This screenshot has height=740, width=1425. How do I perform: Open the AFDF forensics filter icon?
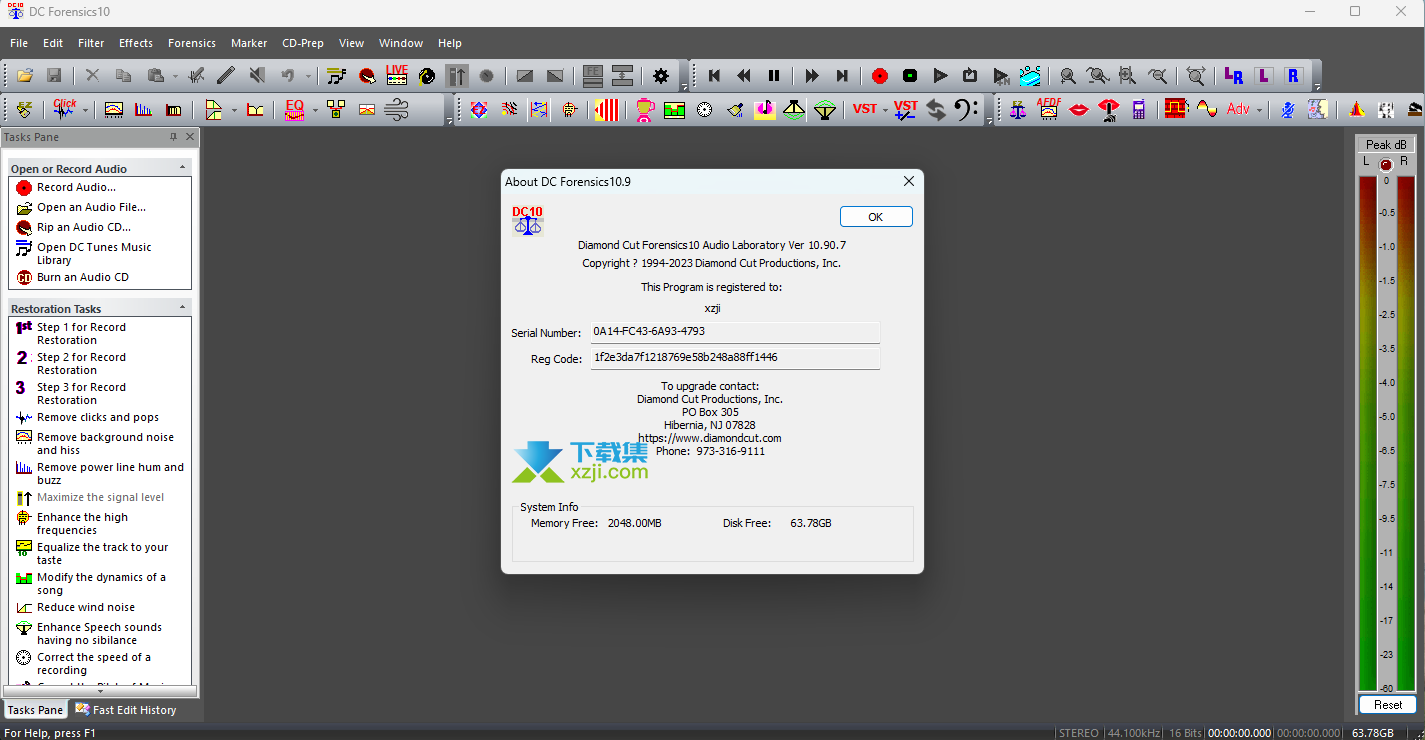[x=1048, y=110]
